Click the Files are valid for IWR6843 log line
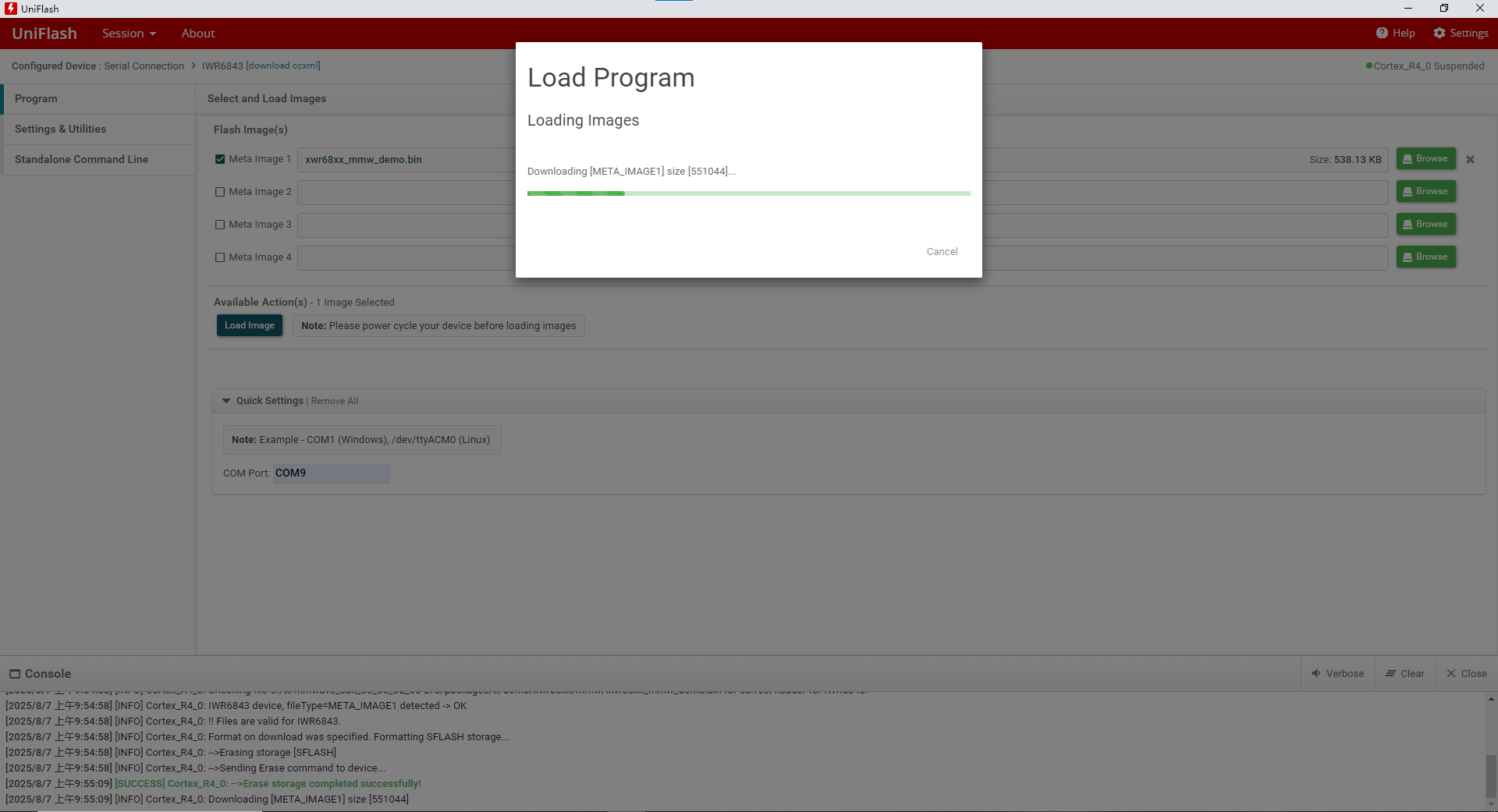Viewport: 1498px width, 812px height. [x=173, y=722]
